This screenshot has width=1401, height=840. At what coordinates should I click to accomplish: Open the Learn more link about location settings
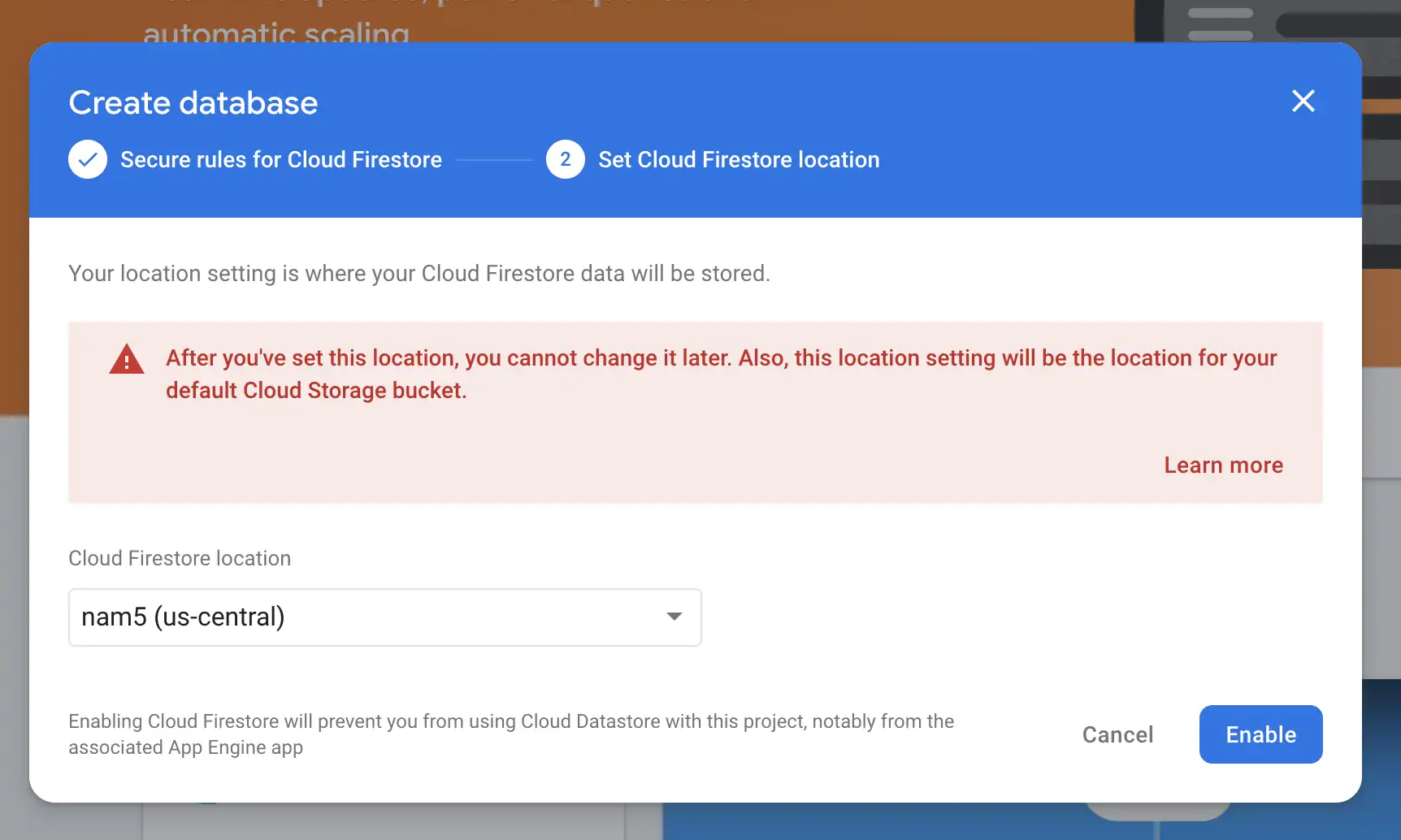click(x=1223, y=465)
